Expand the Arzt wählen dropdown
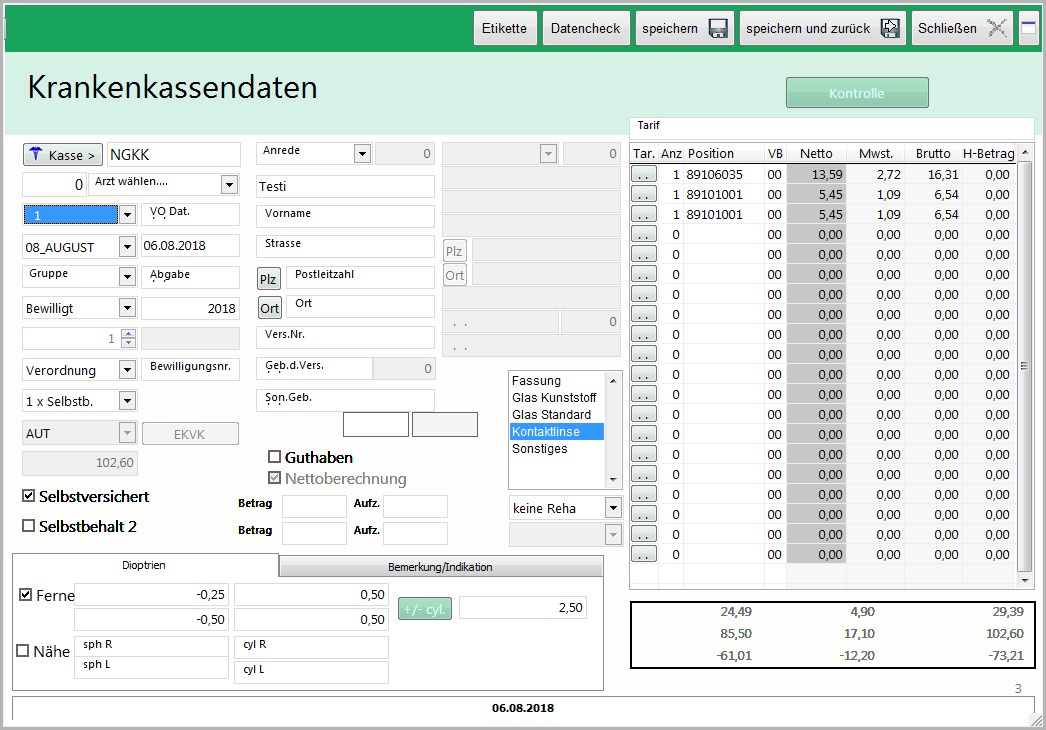This screenshot has height=730, width=1046. click(229, 185)
